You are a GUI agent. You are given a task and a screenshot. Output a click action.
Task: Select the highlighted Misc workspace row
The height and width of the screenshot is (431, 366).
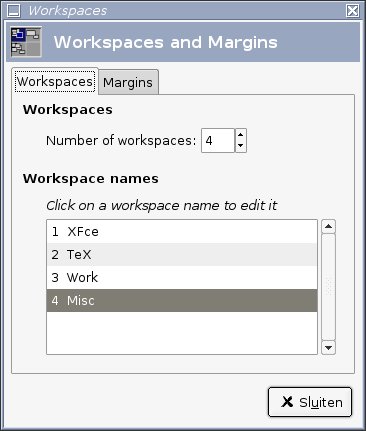182,300
